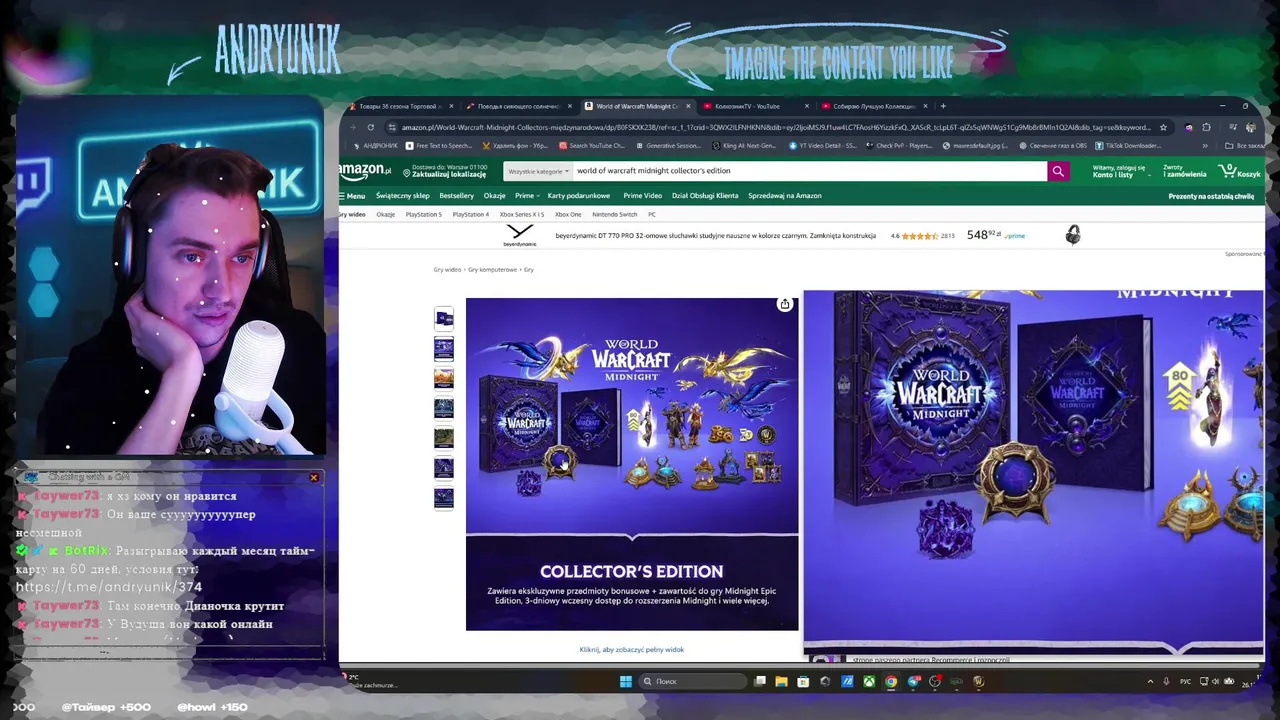This screenshot has width=1280, height=720.
Task: Click the Amazon search input field
Action: click(810, 171)
